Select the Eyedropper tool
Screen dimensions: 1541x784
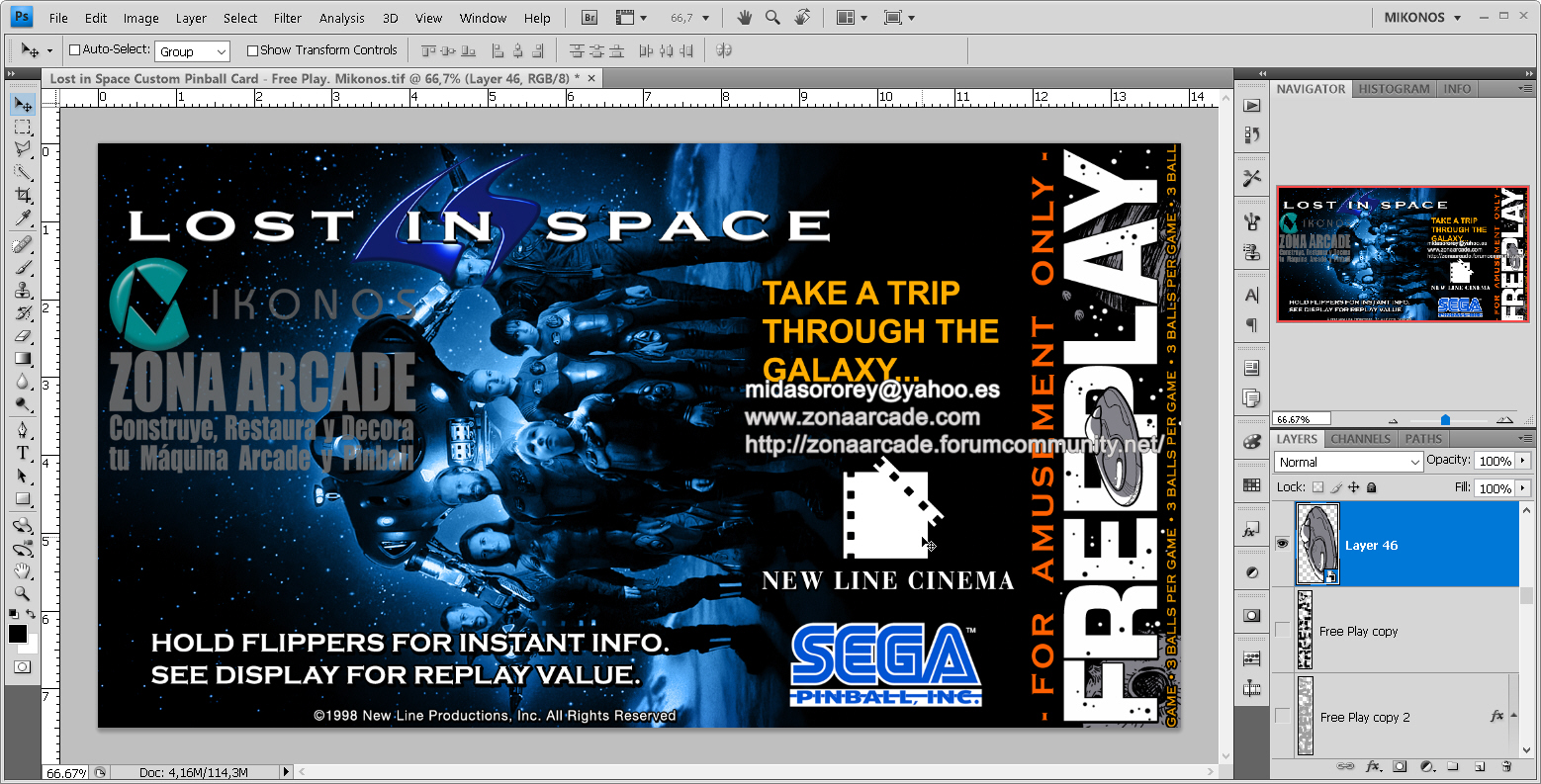click(23, 218)
